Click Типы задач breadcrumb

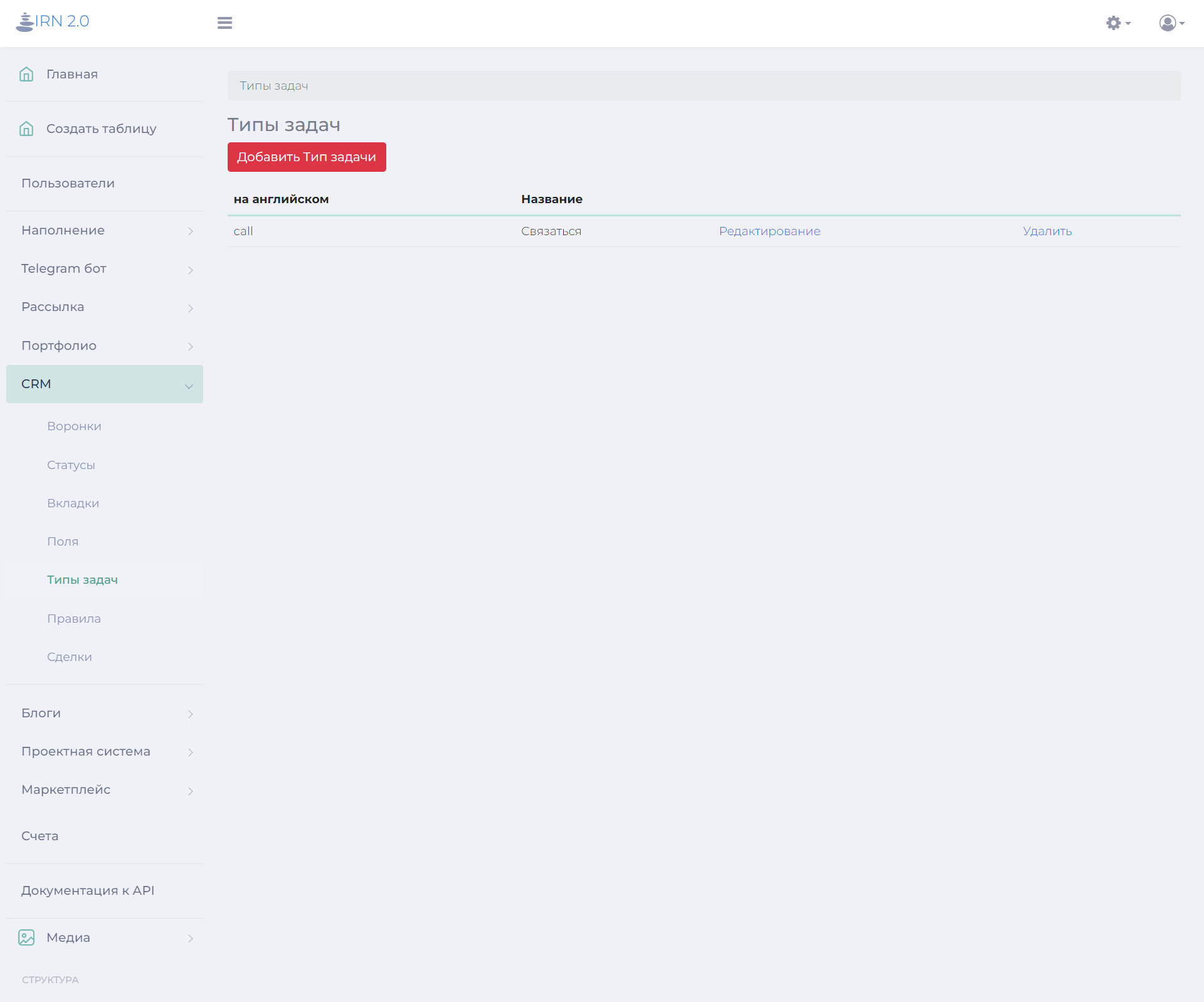click(x=274, y=85)
